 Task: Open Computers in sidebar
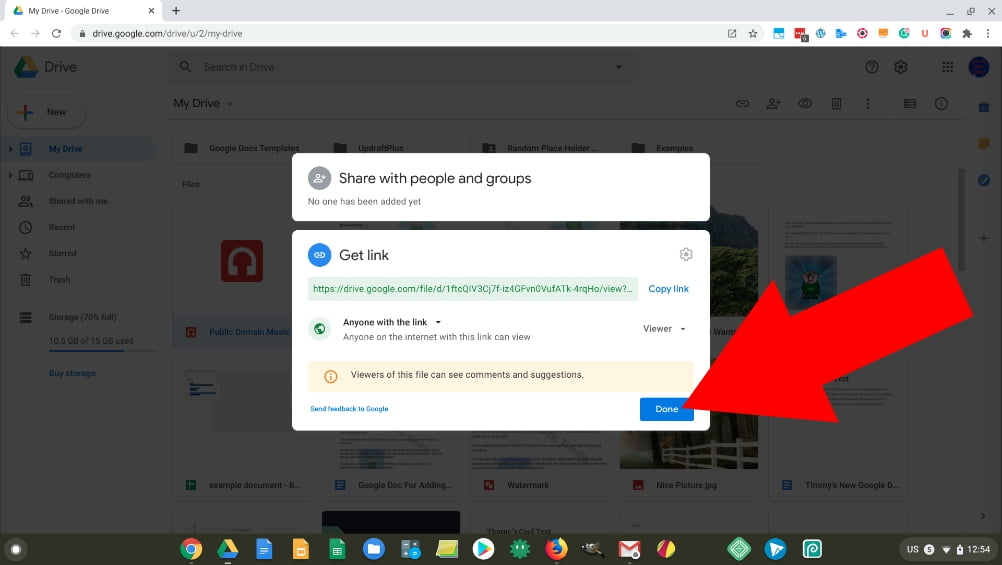(69, 175)
